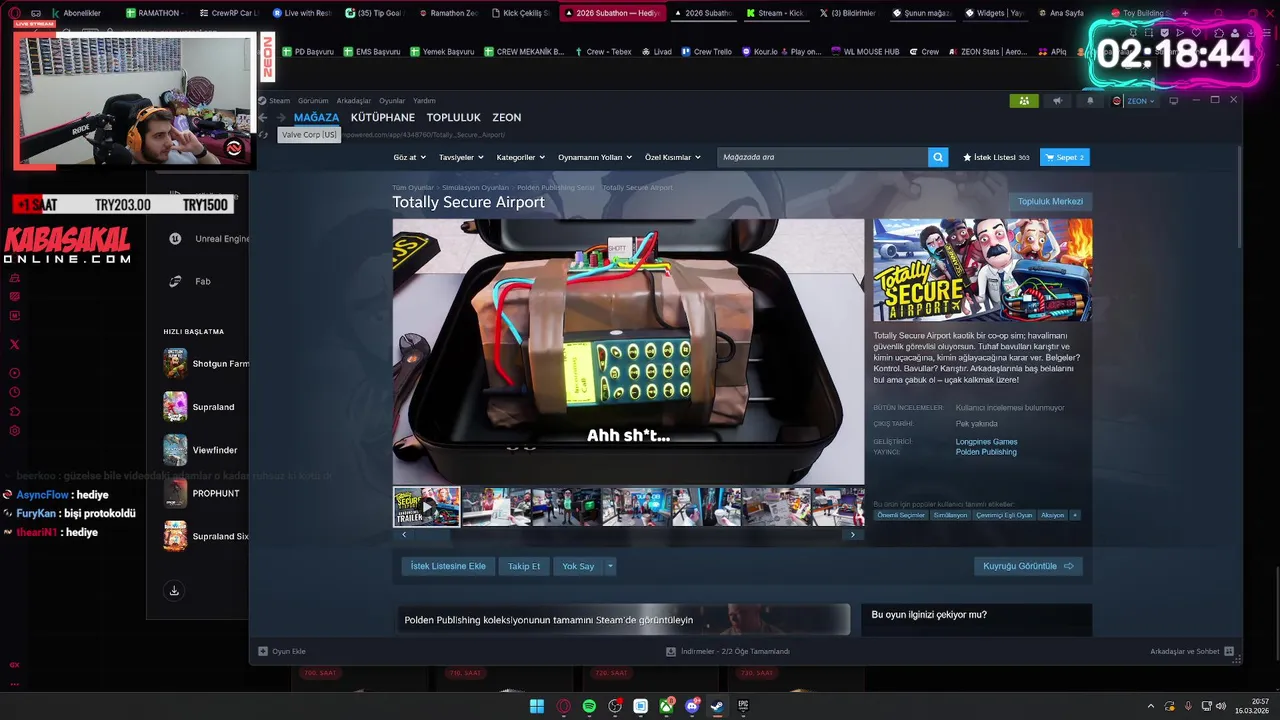Click the Big Picture mode monitor icon
1280x720 pixels.
(1174, 101)
